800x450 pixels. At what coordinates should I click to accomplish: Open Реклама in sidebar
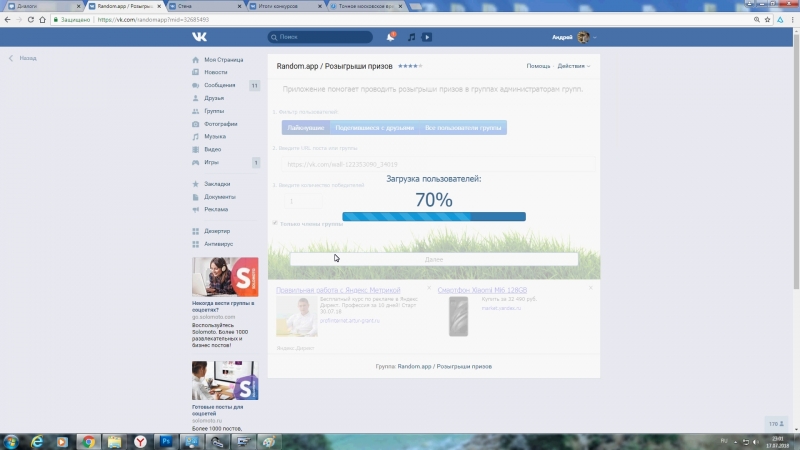pyautogui.click(x=216, y=209)
